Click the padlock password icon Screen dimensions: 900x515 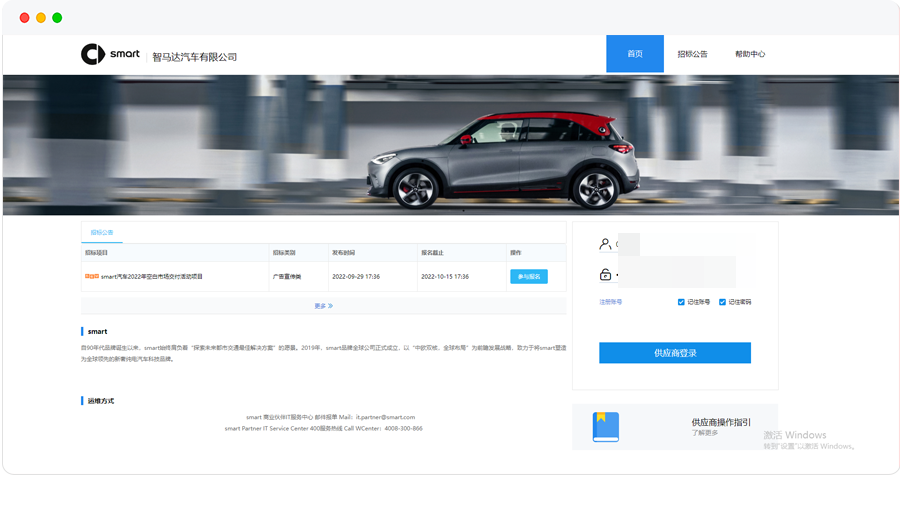click(605, 275)
